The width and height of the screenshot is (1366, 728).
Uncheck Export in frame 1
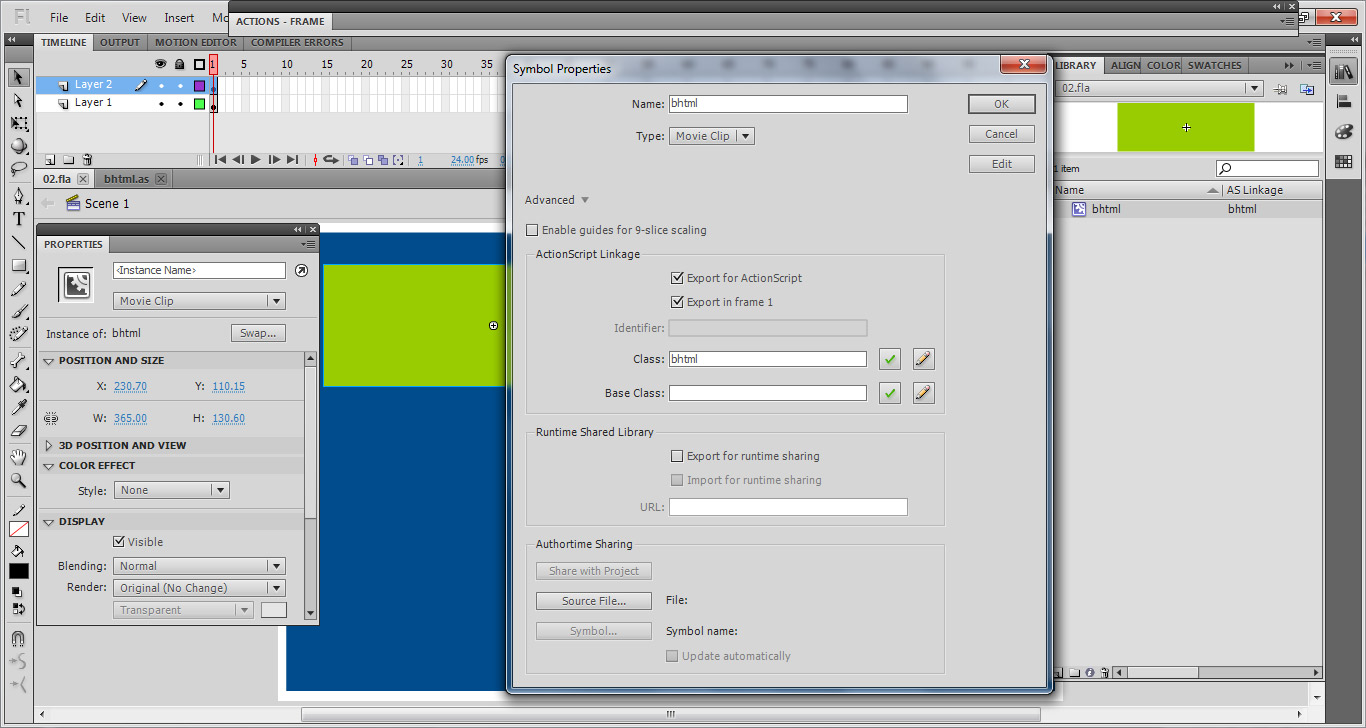(678, 302)
